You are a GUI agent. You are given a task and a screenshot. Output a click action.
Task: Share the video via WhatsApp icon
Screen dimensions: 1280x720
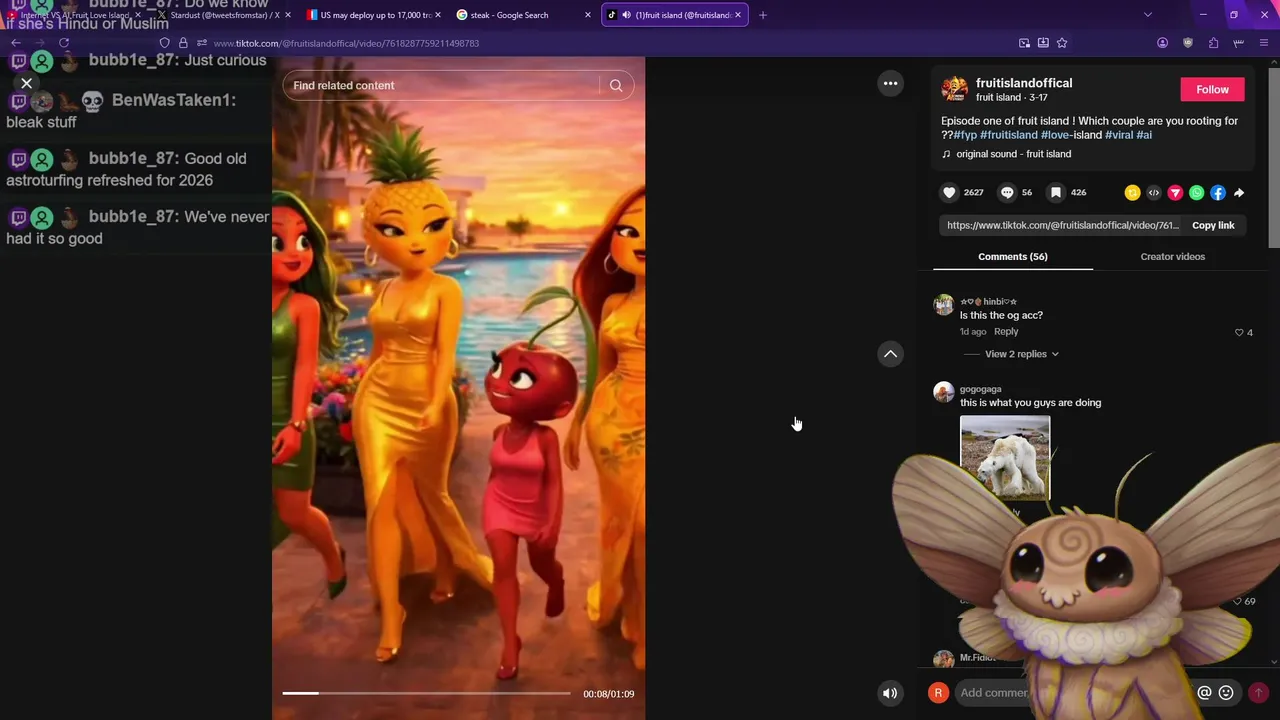(1196, 193)
